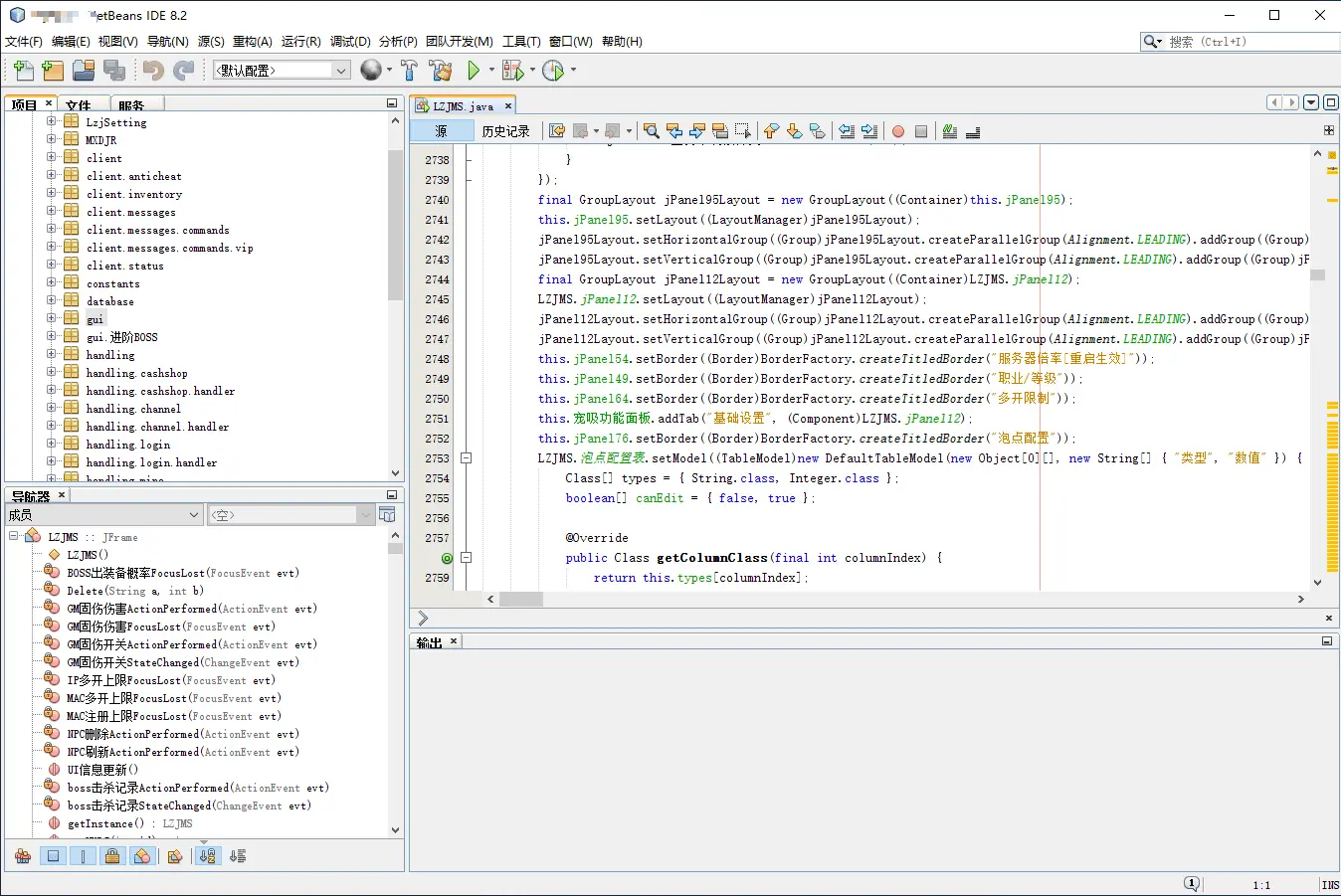This screenshot has width=1341, height=896.
Task: Open the run project dropdown arrow
Action: coord(489,70)
